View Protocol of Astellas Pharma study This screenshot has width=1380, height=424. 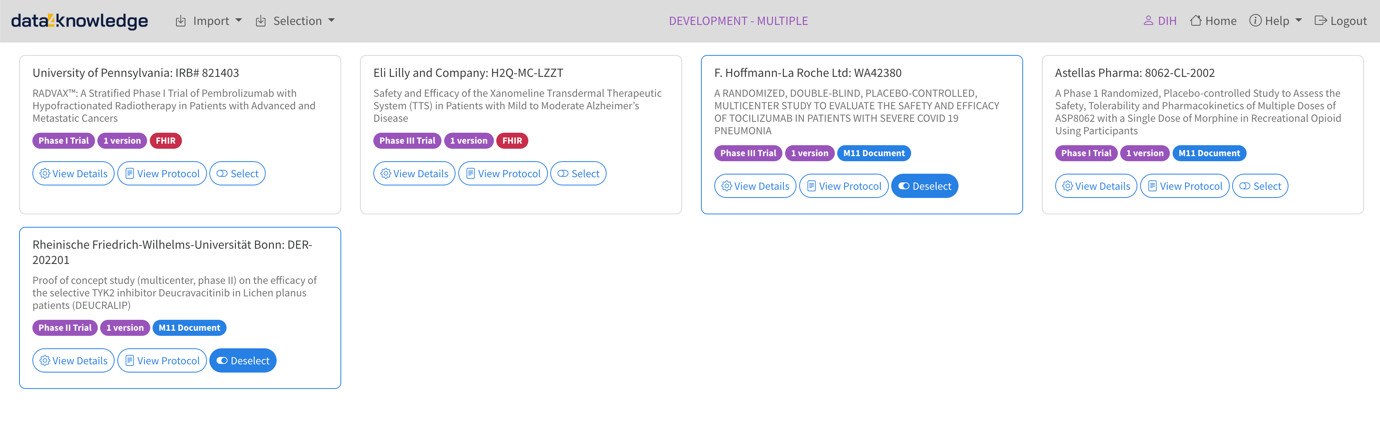pos(1184,186)
